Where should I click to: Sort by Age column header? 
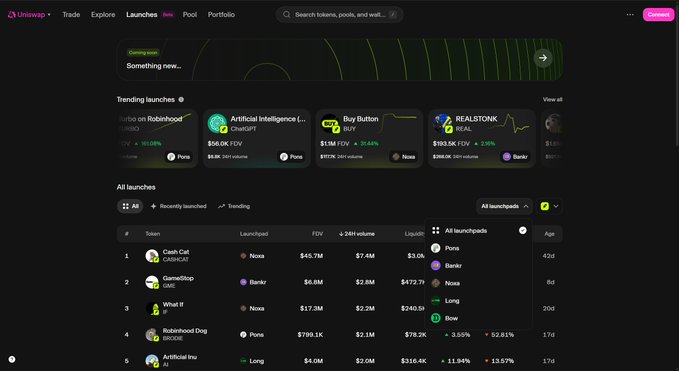point(549,234)
